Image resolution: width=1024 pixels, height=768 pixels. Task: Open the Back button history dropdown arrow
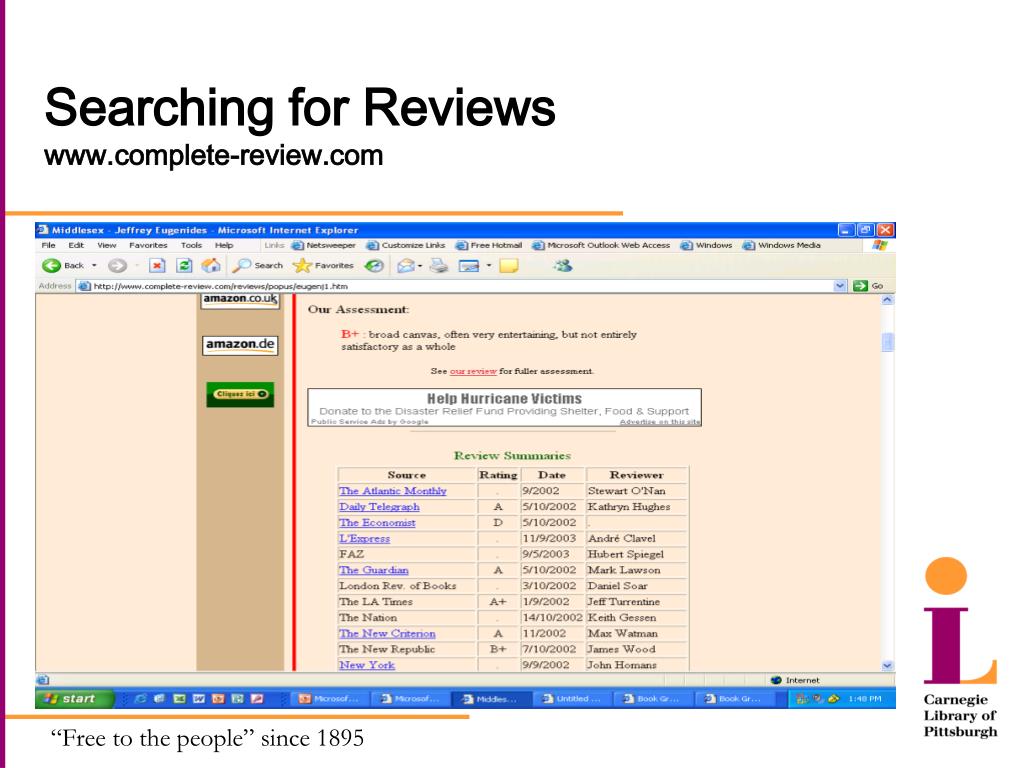94,265
